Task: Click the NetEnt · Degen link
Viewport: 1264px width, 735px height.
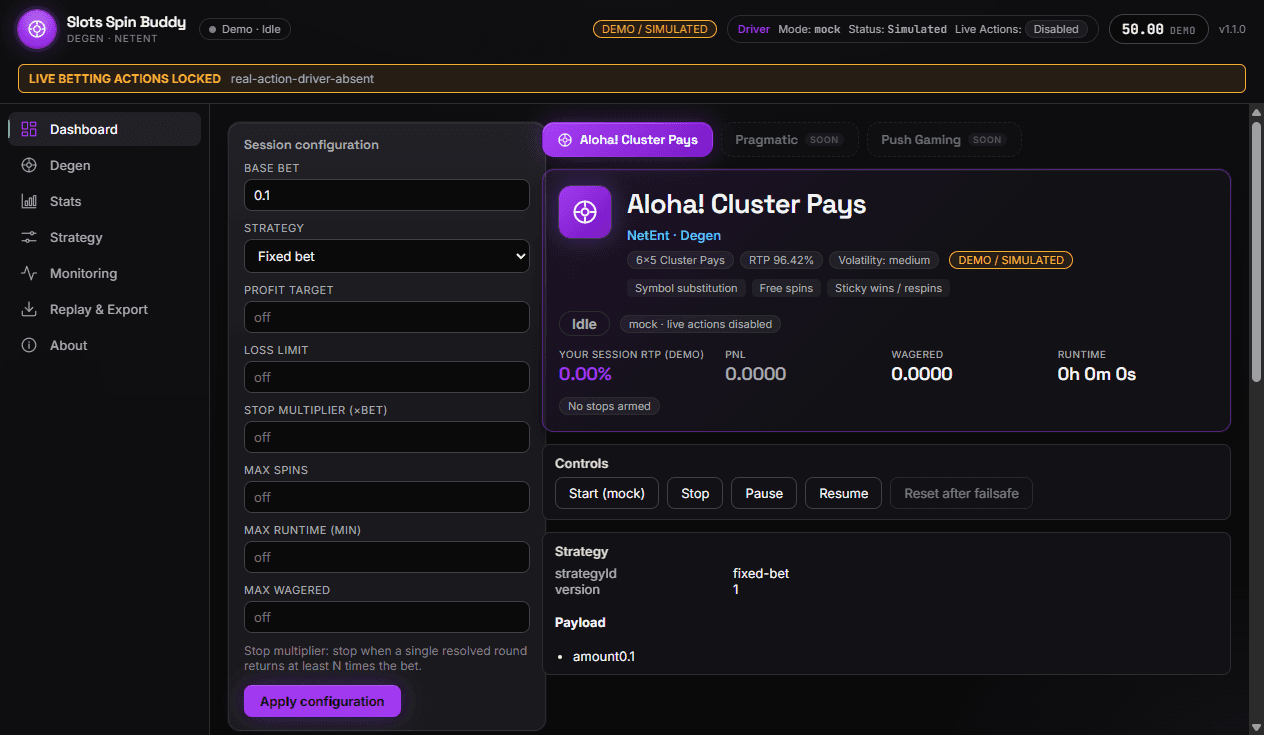Action: pyautogui.click(x=674, y=235)
